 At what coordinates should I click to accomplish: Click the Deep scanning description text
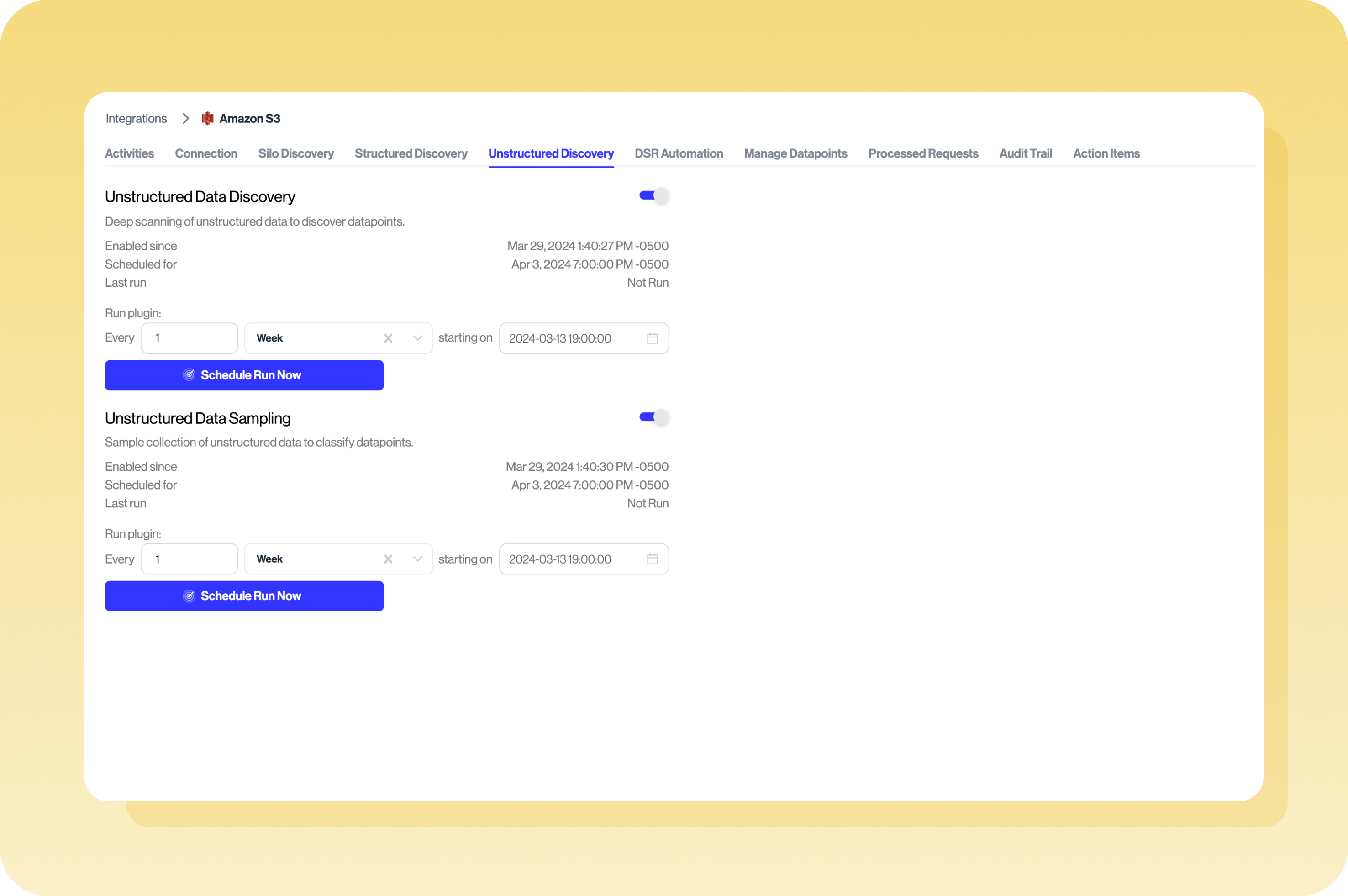coord(255,221)
